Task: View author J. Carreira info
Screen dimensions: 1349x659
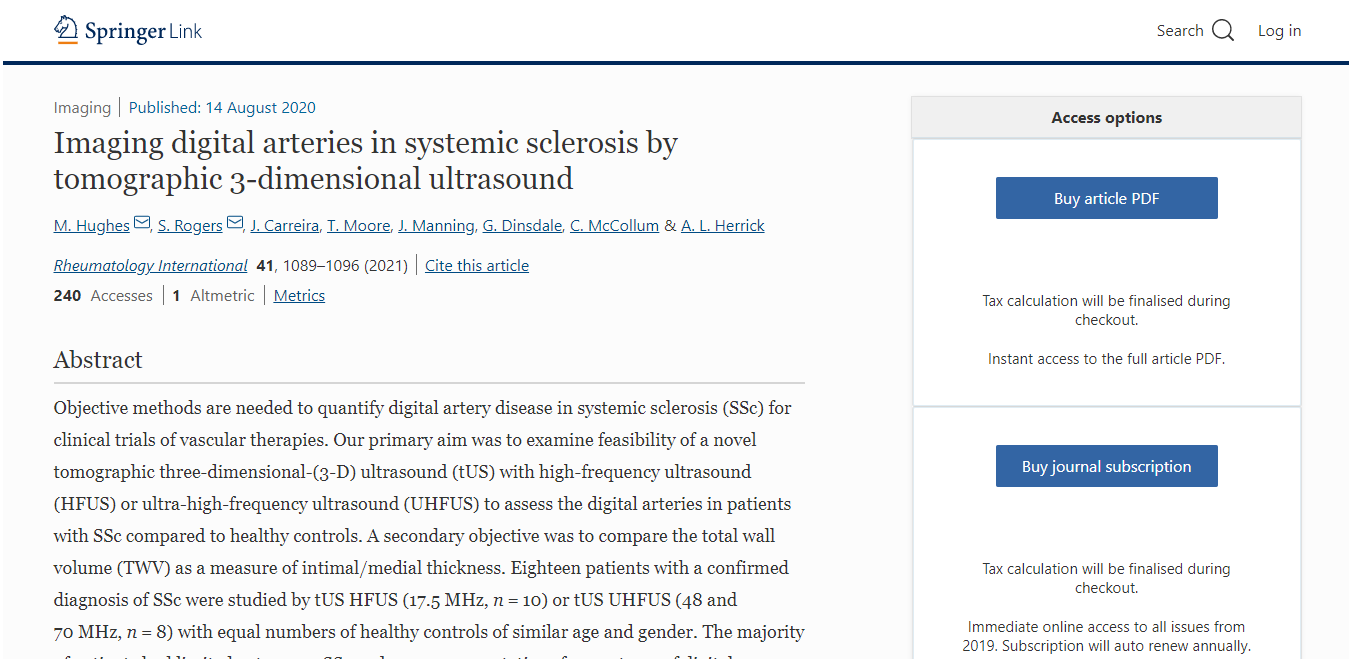Action: (x=285, y=226)
